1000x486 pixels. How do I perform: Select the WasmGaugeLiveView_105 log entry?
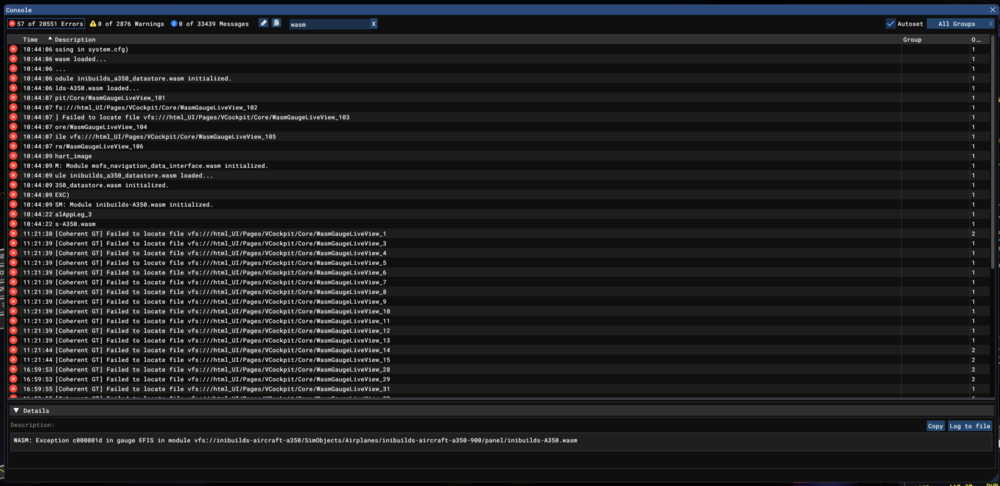point(497,136)
